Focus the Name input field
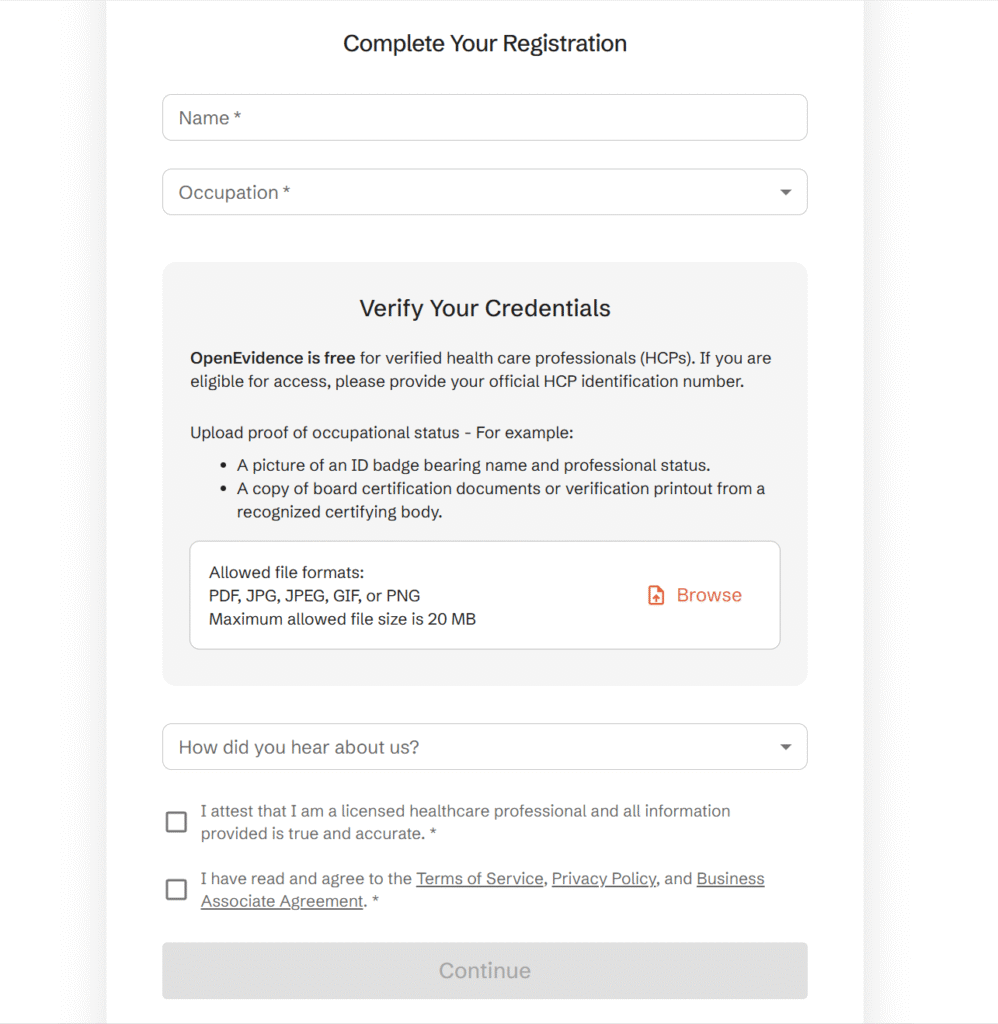Viewport: 998px width, 1024px height. pos(484,118)
